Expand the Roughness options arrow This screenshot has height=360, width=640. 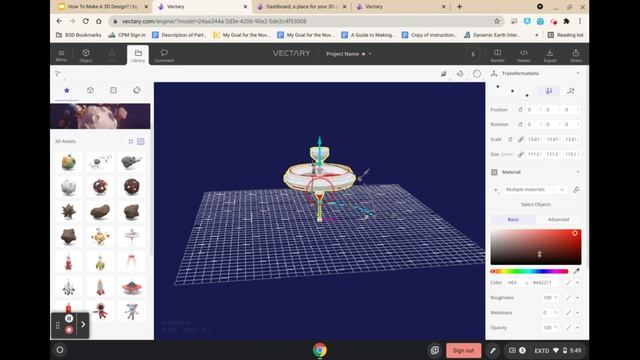pos(578,298)
